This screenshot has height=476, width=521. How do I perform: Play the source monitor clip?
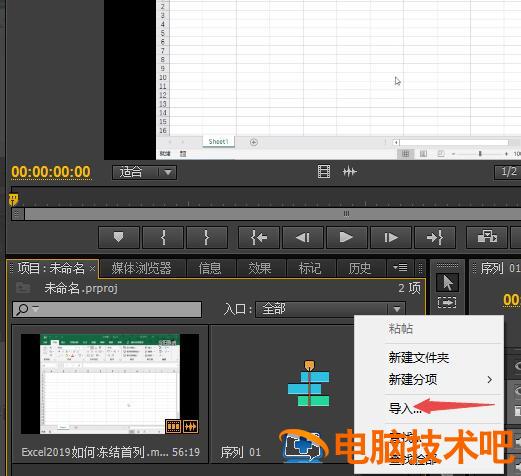coord(347,237)
